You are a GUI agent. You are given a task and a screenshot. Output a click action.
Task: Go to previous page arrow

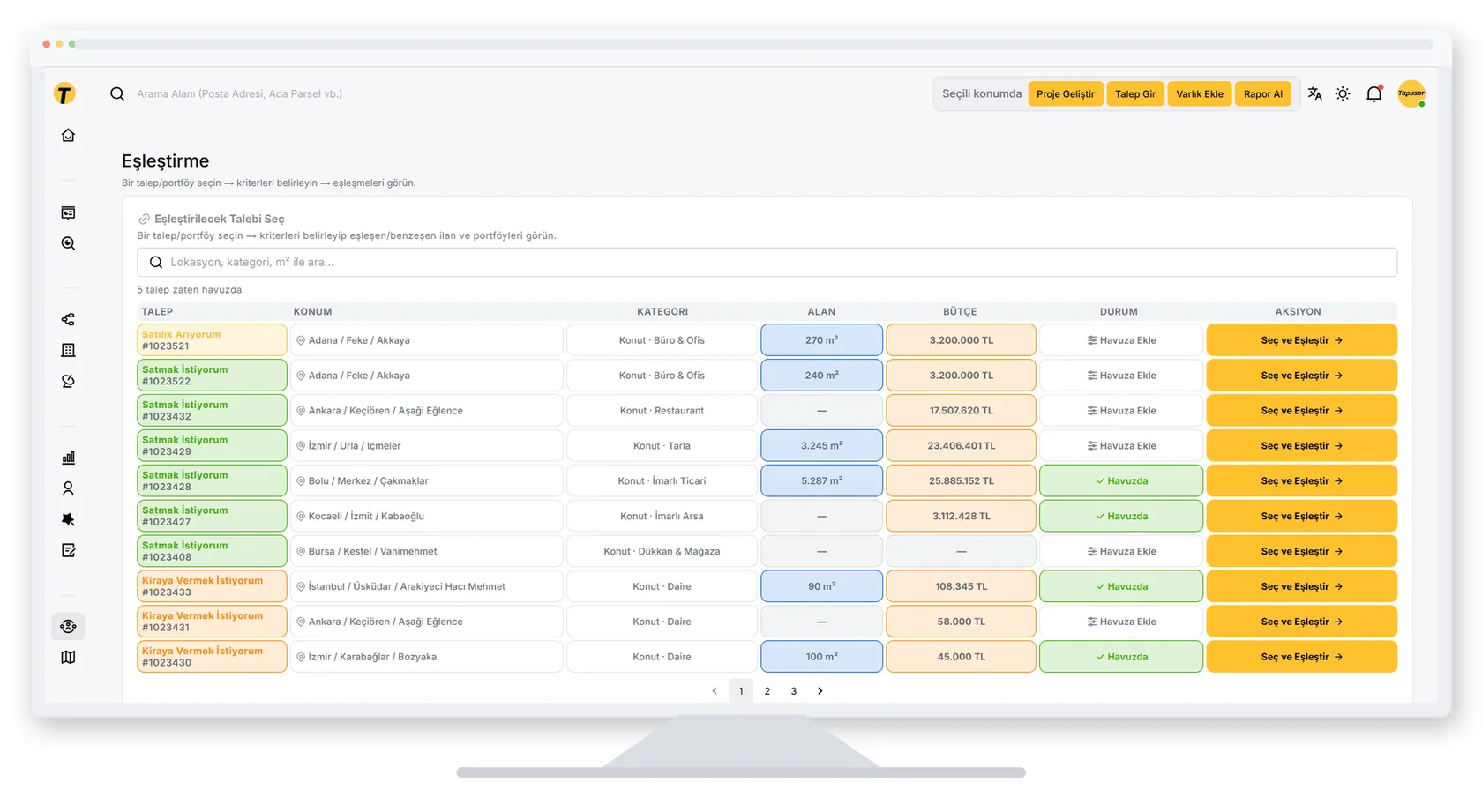(715, 691)
